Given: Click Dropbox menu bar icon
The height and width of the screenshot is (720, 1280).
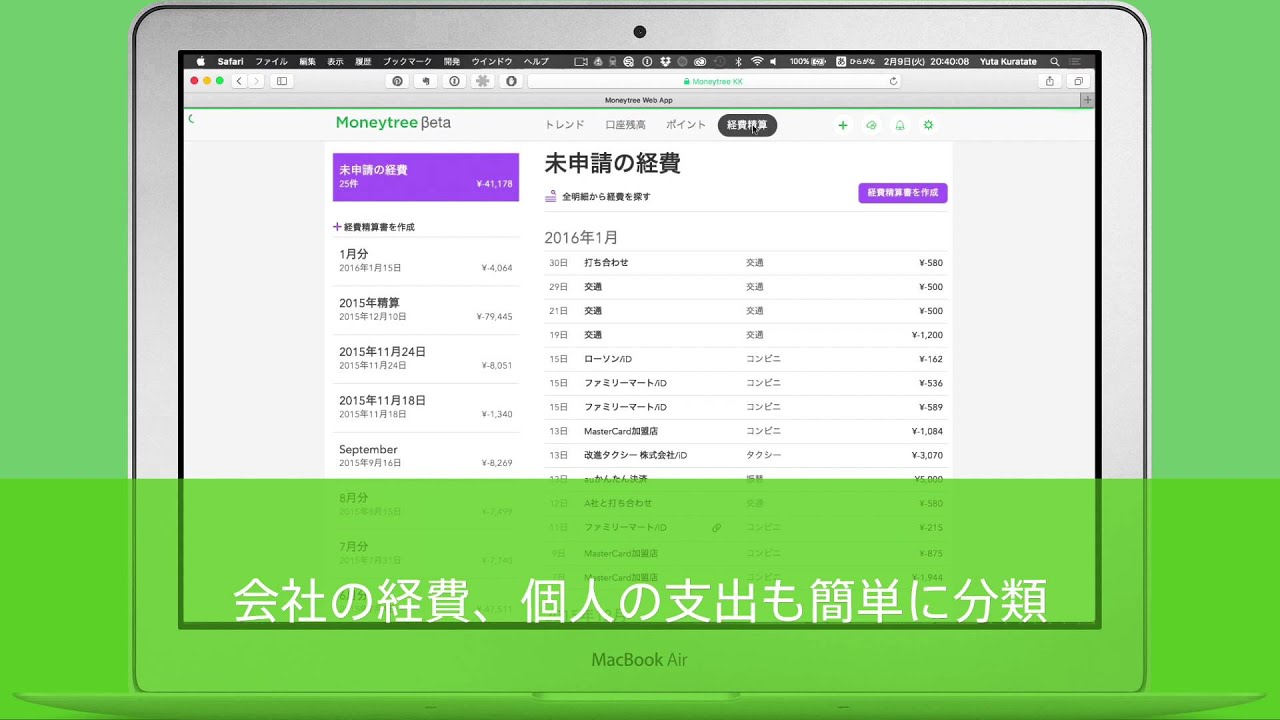Looking at the screenshot, I should pyautogui.click(x=665, y=61).
